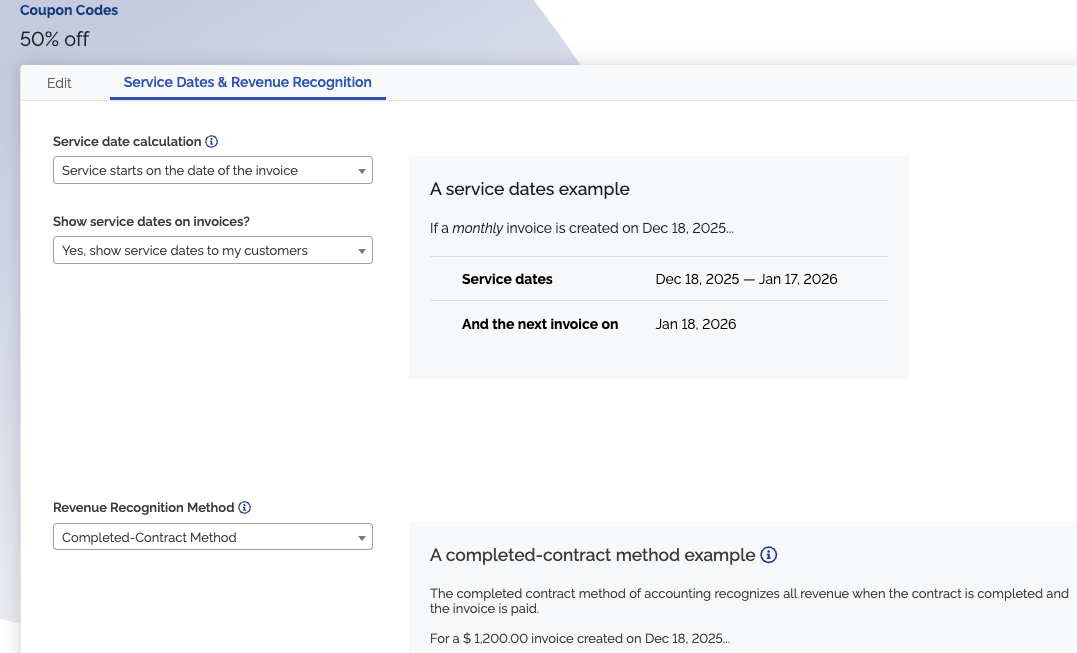Click the info icon beside Service date calculation
The image size is (1077, 653).
tap(212, 142)
